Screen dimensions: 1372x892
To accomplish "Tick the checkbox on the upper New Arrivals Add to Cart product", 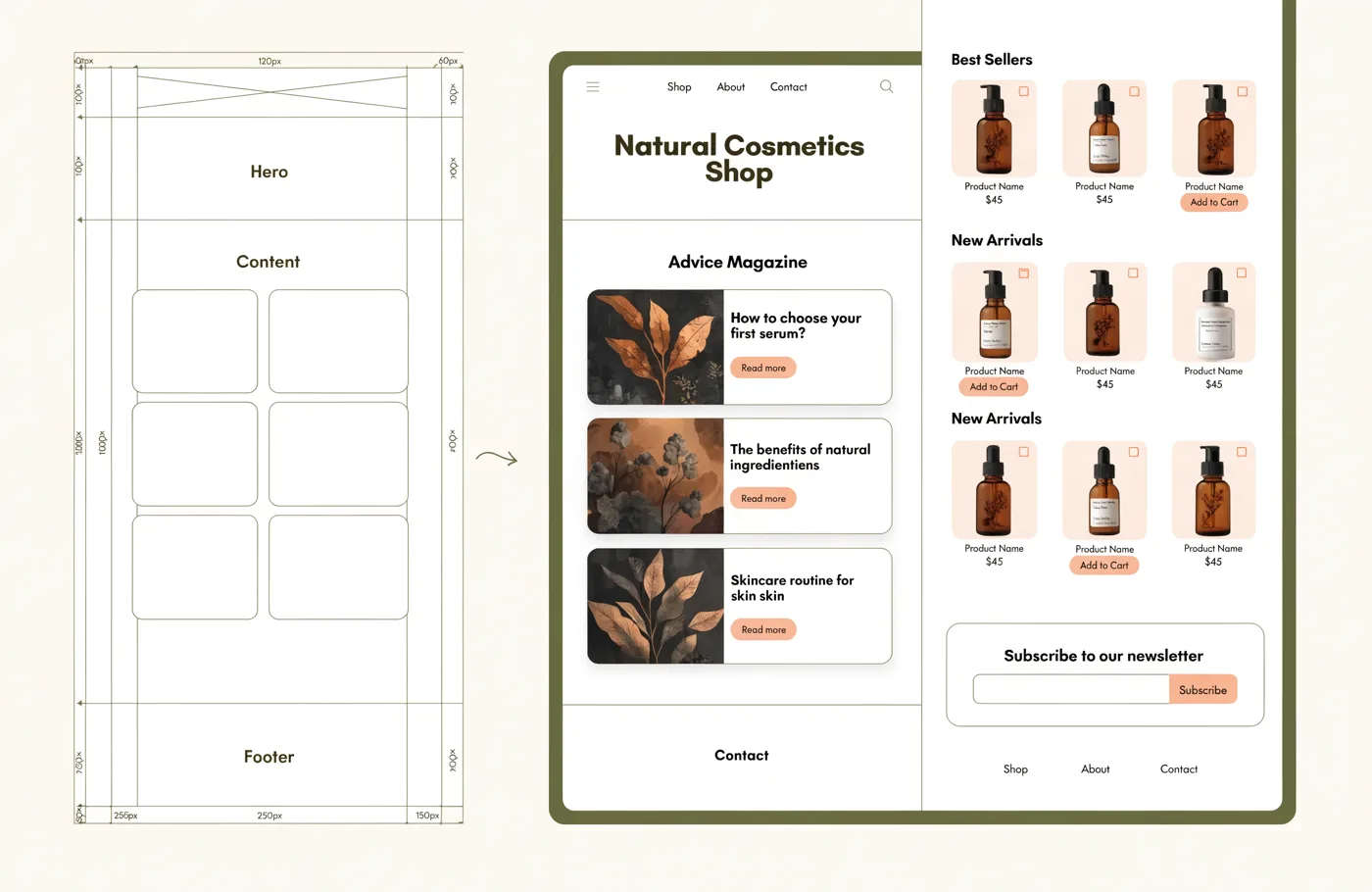I will pos(1024,273).
